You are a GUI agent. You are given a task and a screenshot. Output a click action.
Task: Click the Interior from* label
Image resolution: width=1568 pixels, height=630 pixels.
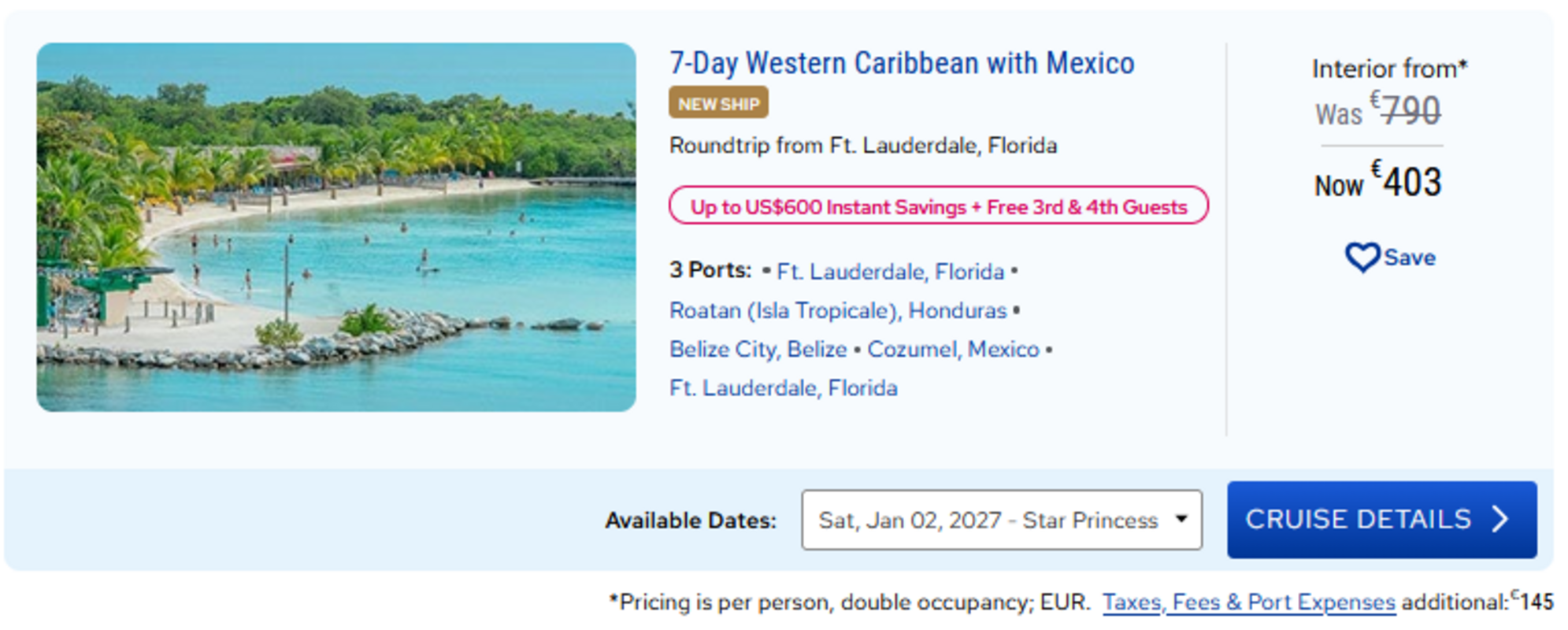pyautogui.click(x=1389, y=69)
